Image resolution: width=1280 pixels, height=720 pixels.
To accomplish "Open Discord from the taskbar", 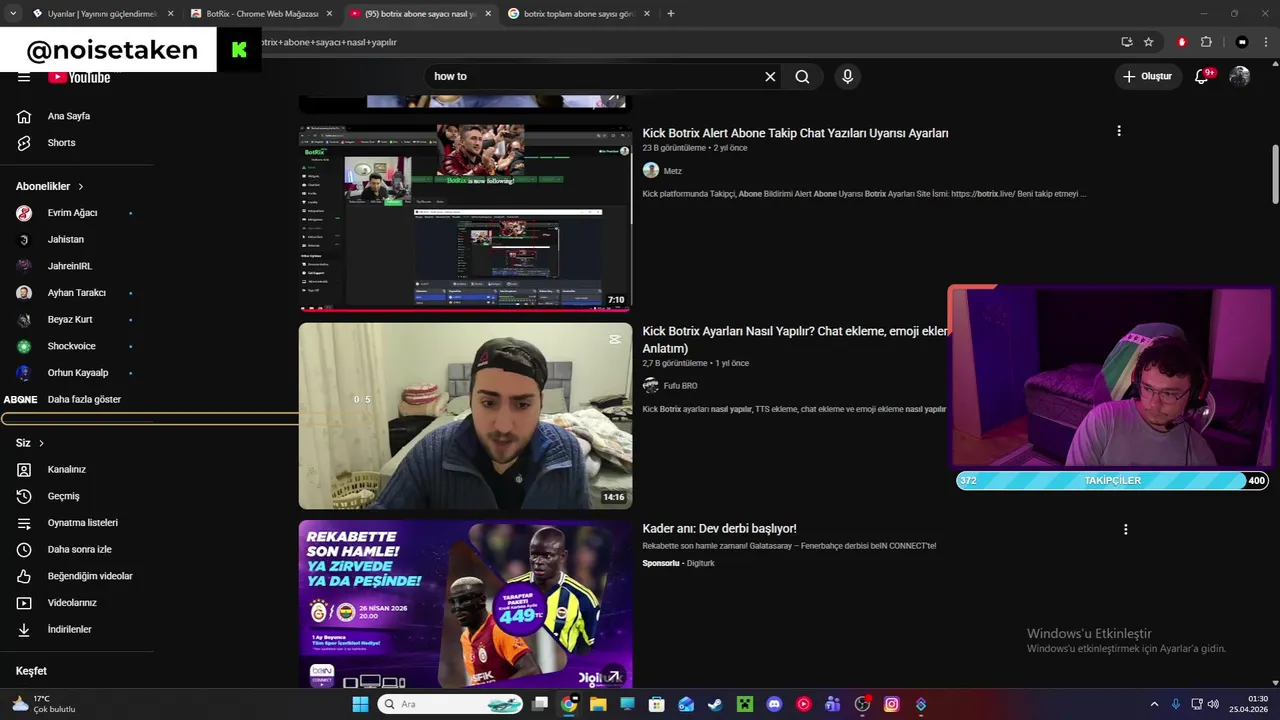I will pyautogui.click(x=774, y=704).
